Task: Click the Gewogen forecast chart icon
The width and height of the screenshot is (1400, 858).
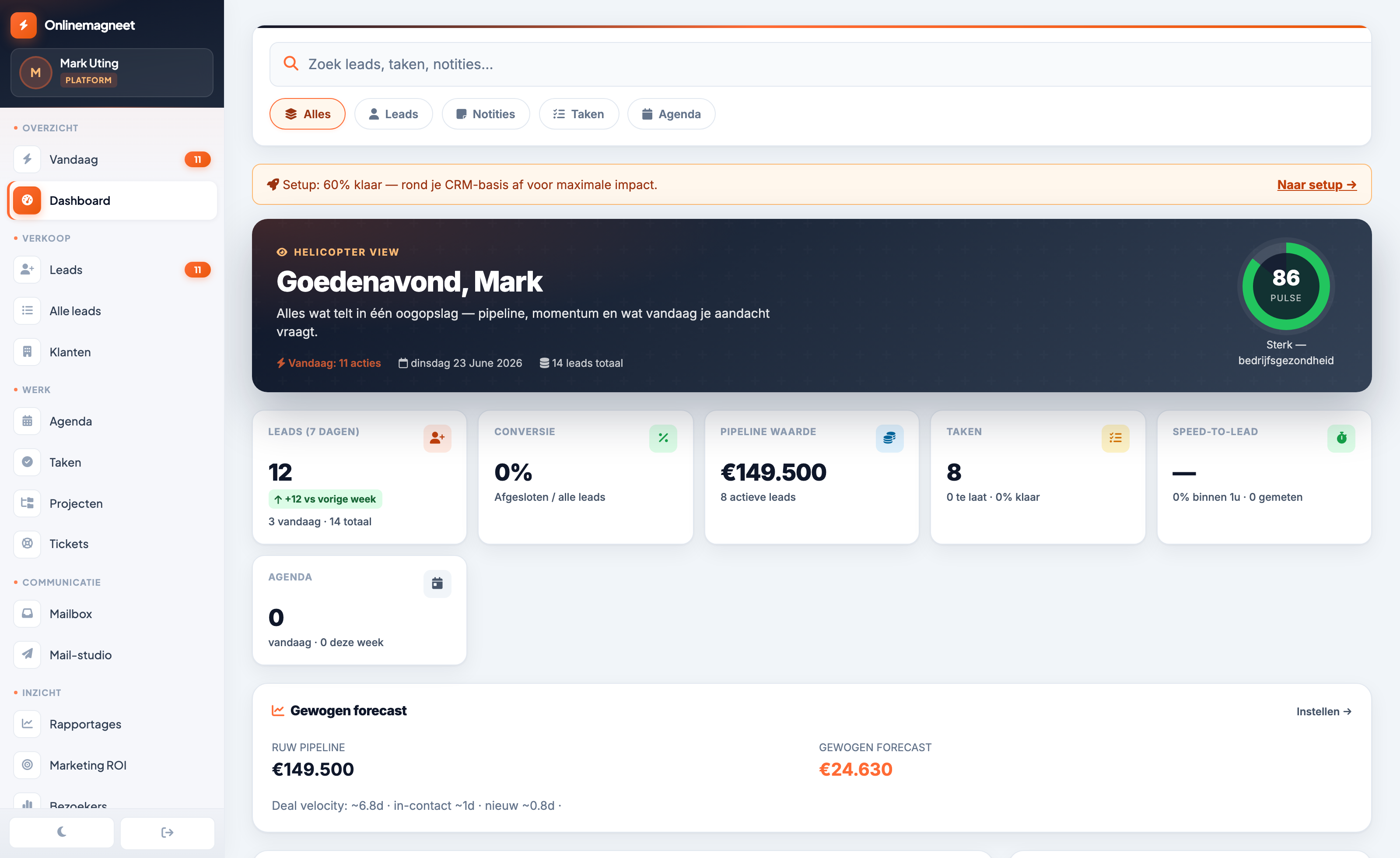Action: 278,711
